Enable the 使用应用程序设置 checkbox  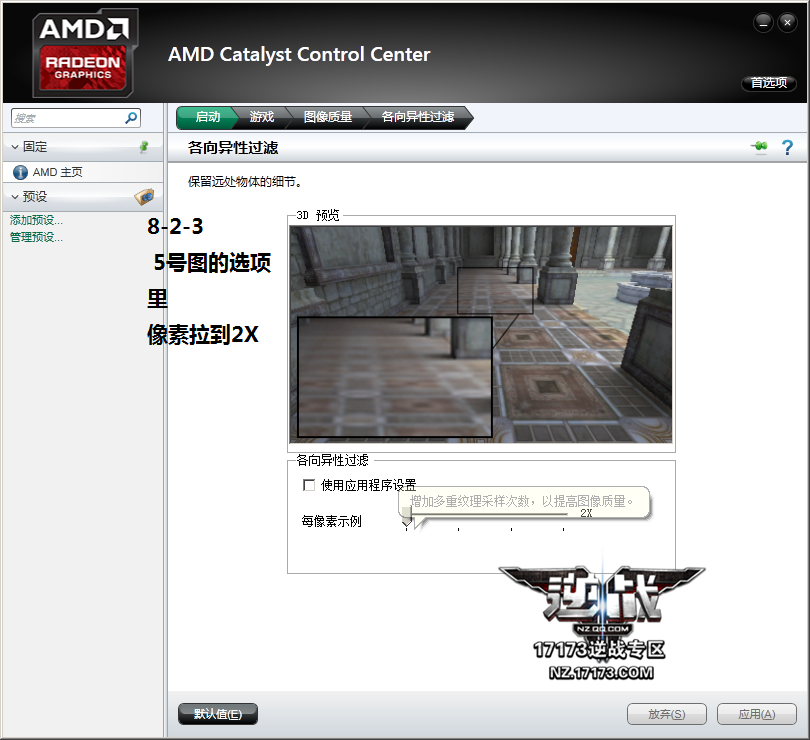point(309,485)
